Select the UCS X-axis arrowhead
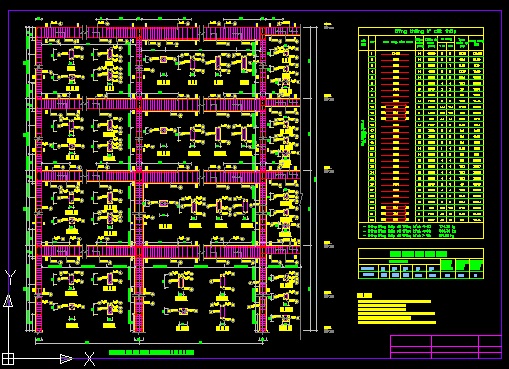This screenshot has height=369, width=509. coord(66,359)
